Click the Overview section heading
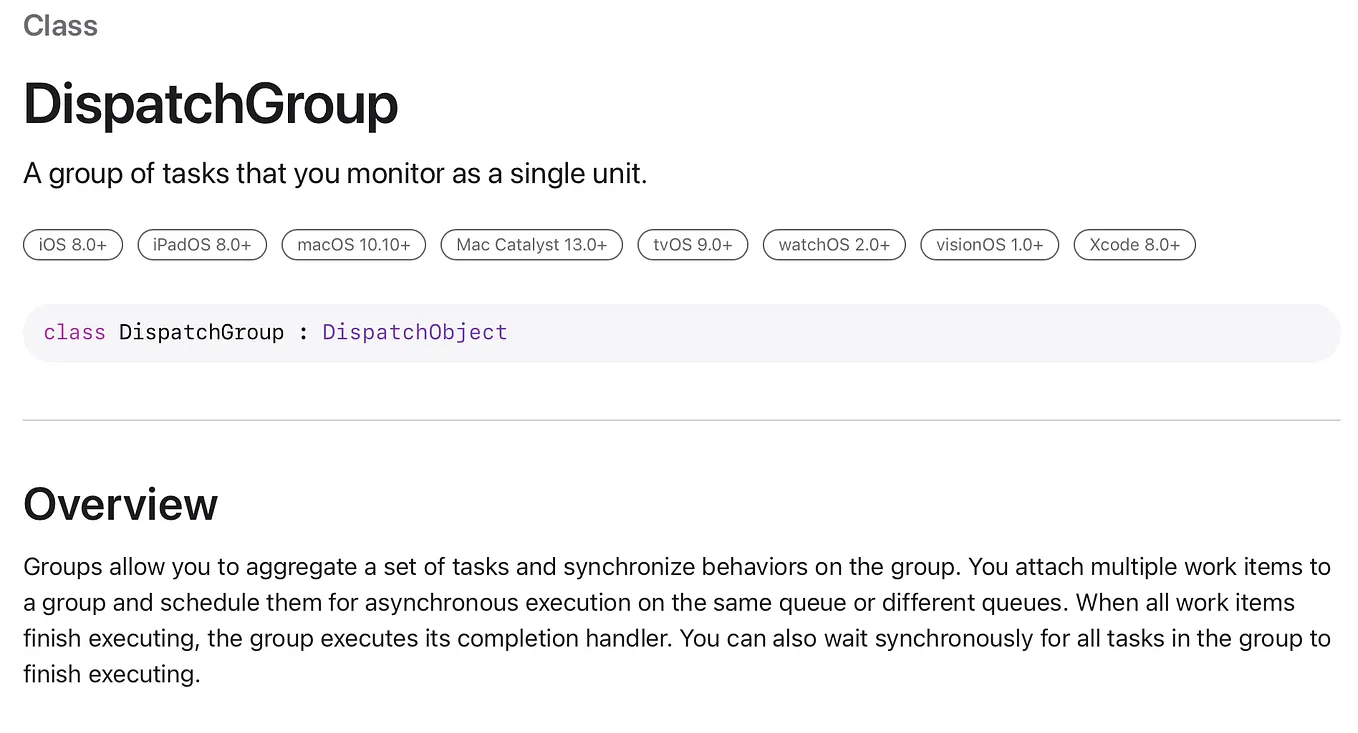The width and height of the screenshot is (1358, 733). coord(121,504)
